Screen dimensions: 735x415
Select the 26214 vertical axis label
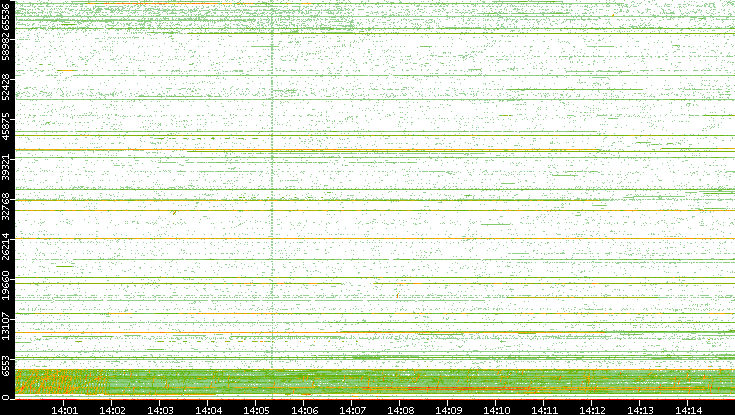point(8,246)
